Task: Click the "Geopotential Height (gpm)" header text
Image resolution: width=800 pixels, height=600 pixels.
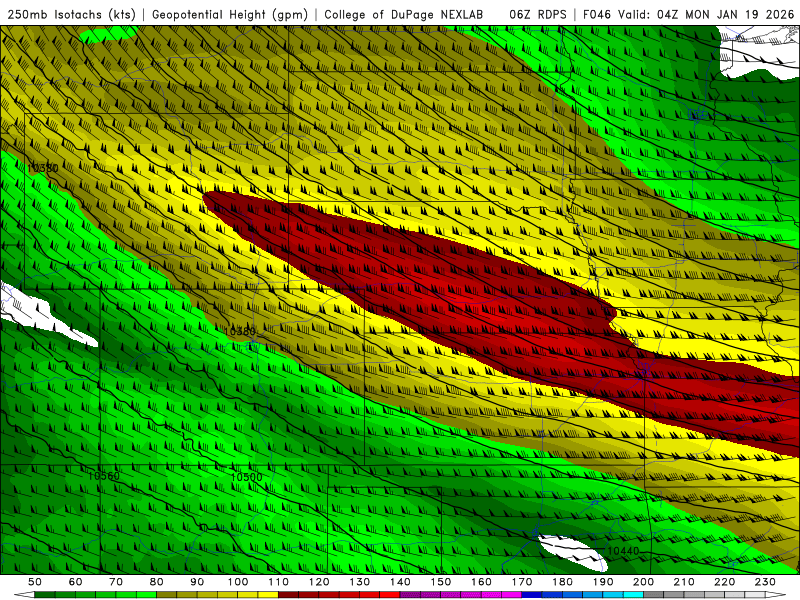Action: coord(230,14)
